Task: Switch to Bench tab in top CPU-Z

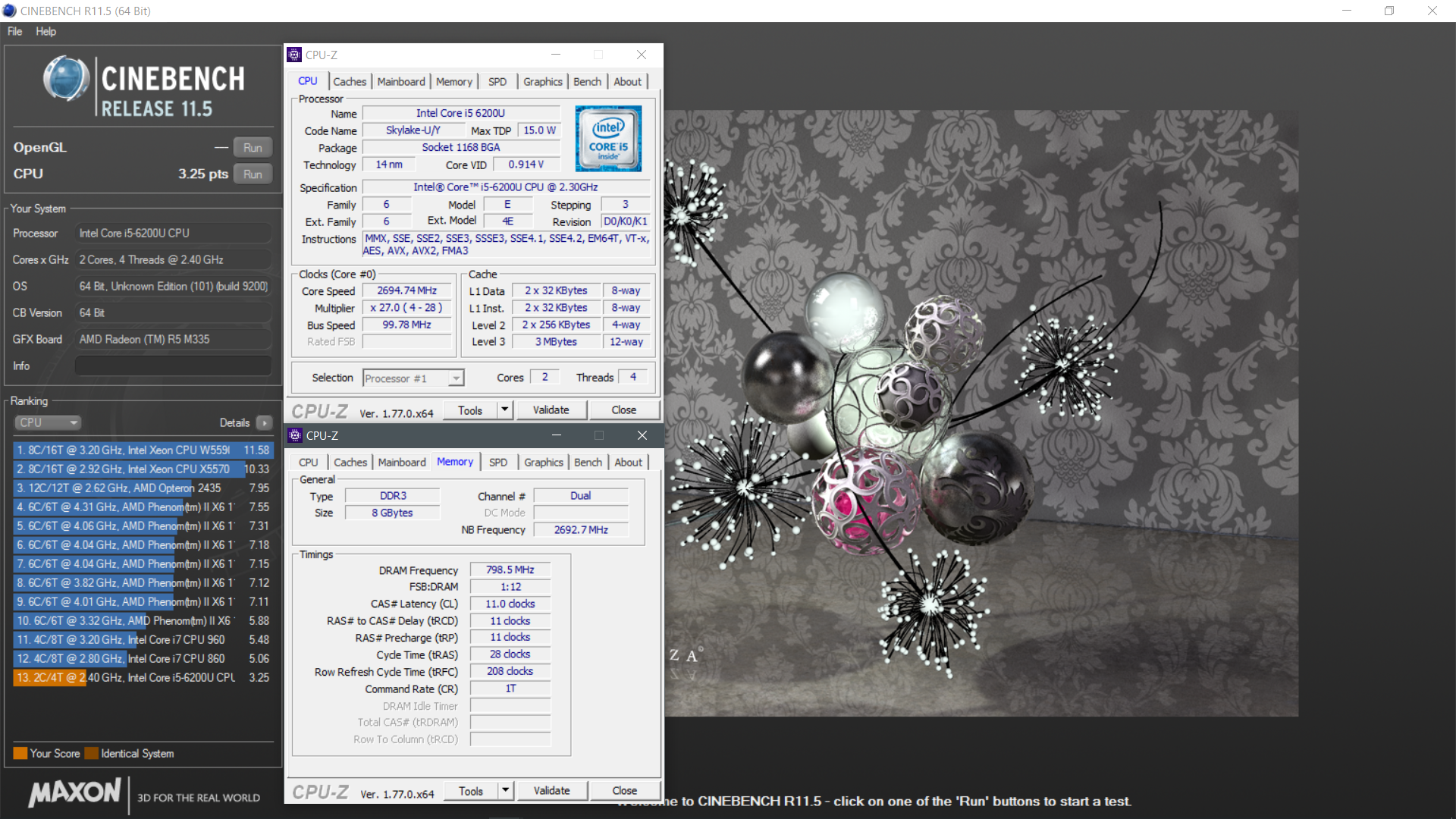Action: click(587, 81)
